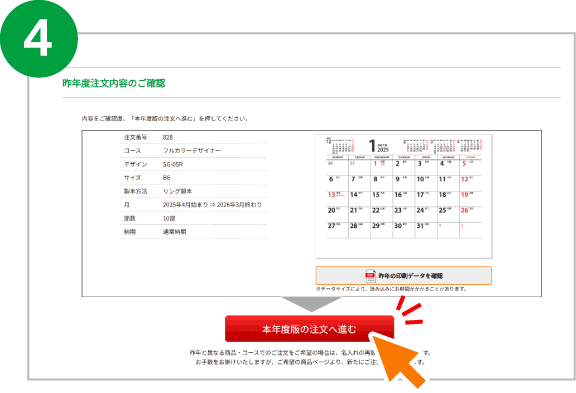Select the quantity value 10部
This screenshot has height=393, width=576.
[169, 219]
